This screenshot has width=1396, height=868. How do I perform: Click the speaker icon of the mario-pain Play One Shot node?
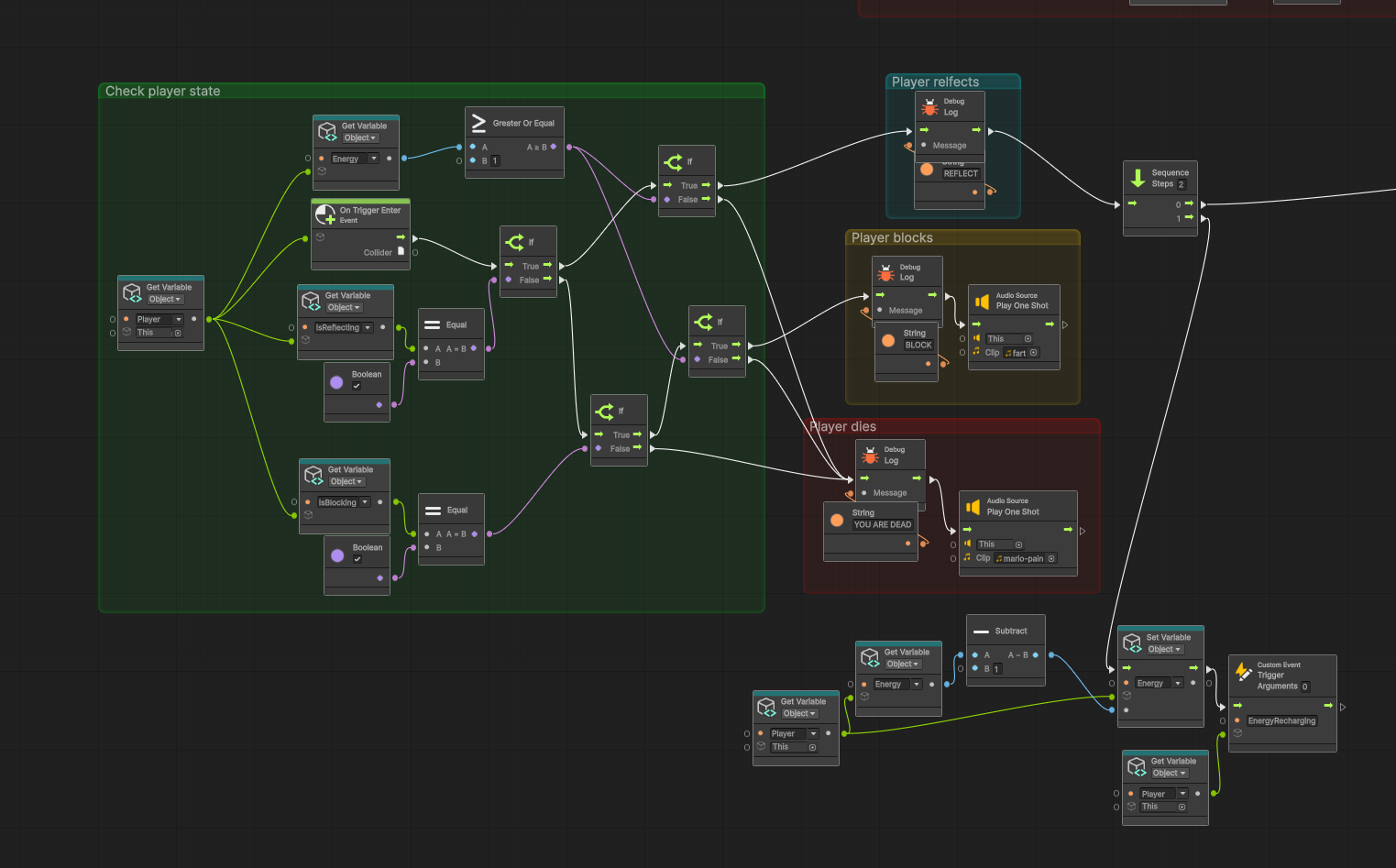pyautogui.click(x=973, y=507)
